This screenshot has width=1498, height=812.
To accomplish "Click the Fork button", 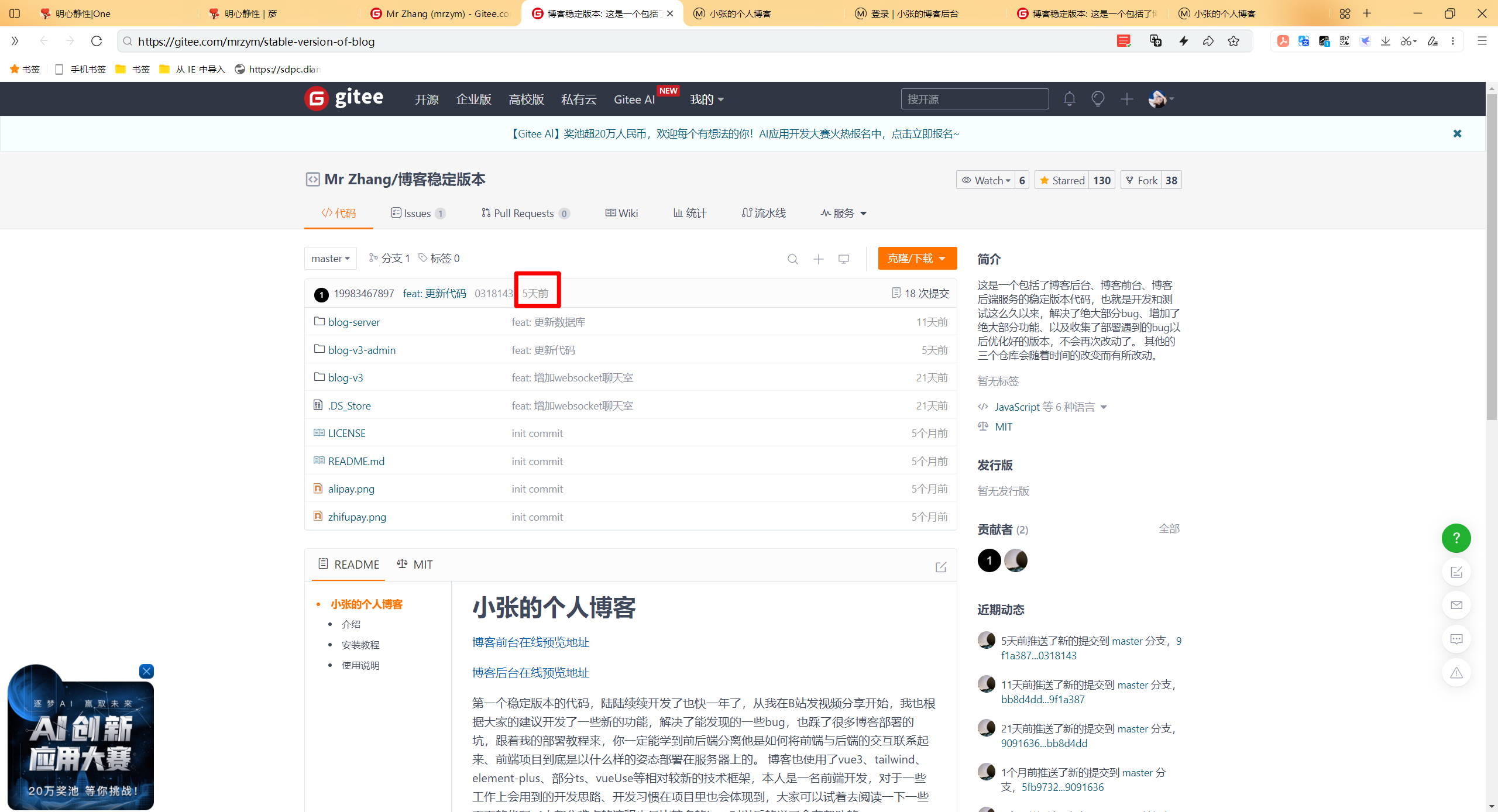I will (x=1141, y=180).
